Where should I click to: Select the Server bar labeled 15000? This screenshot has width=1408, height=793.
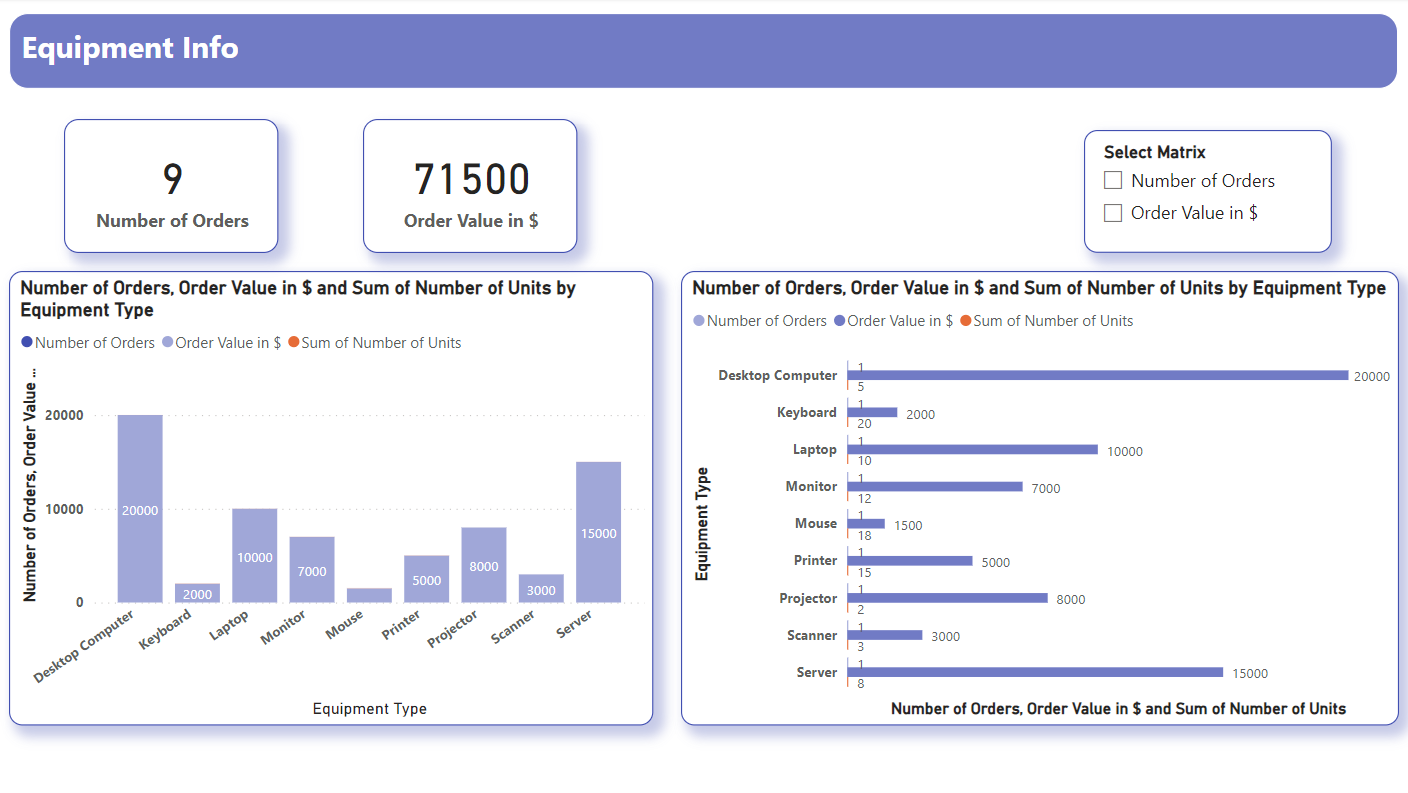click(597, 530)
